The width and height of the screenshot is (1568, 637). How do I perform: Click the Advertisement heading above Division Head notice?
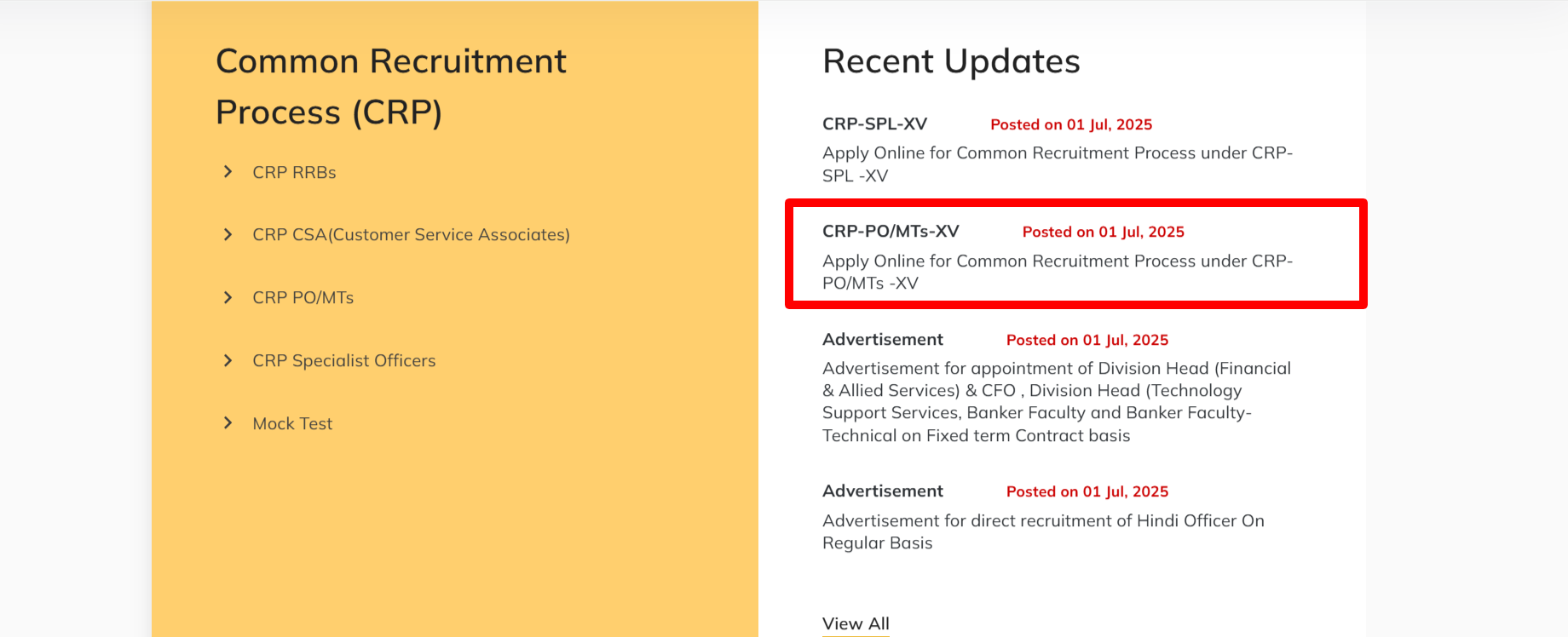(883, 340)
